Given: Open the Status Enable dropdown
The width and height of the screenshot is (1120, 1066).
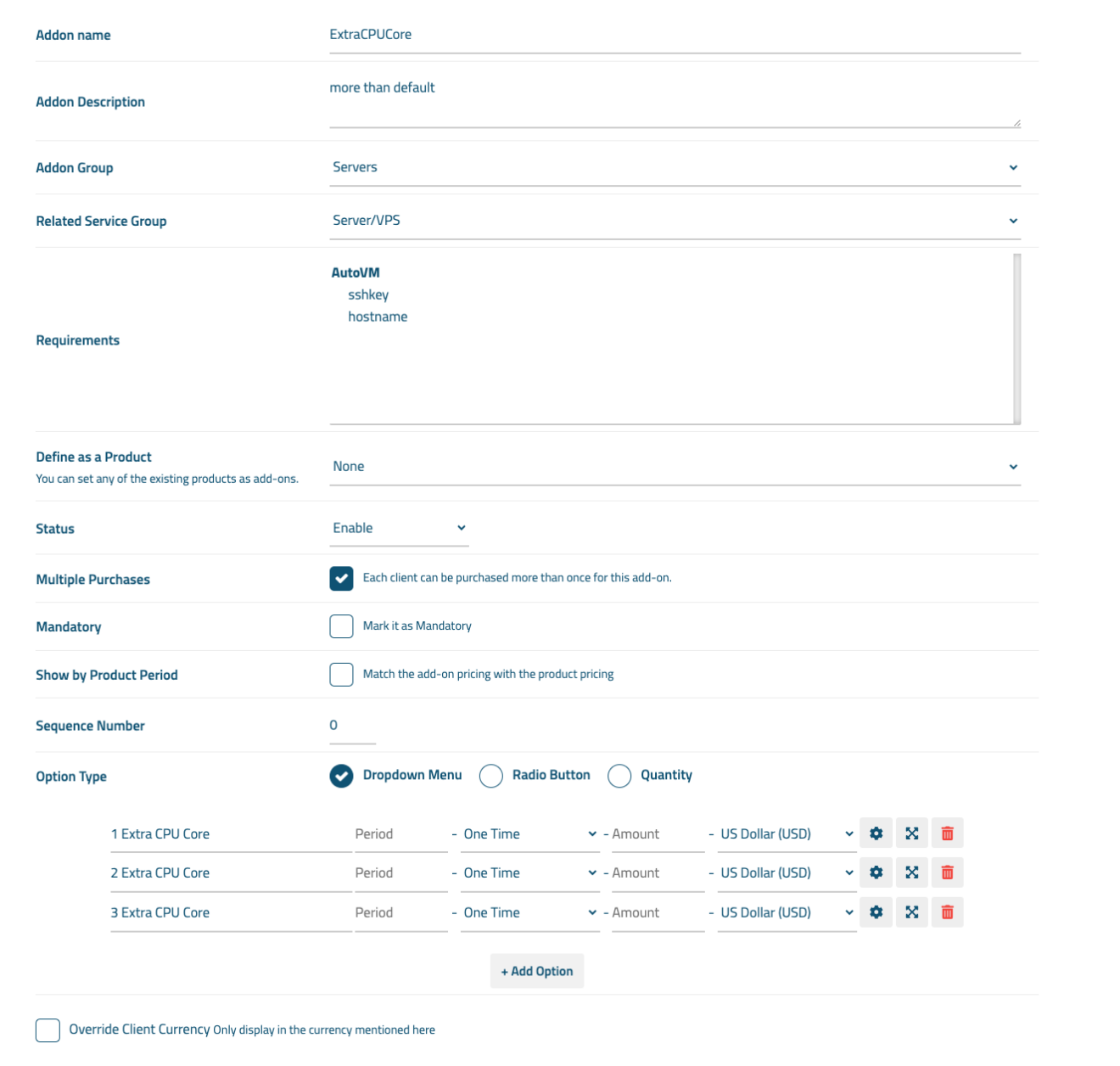Looking at the screenshot, I should (x=399, y=528).
